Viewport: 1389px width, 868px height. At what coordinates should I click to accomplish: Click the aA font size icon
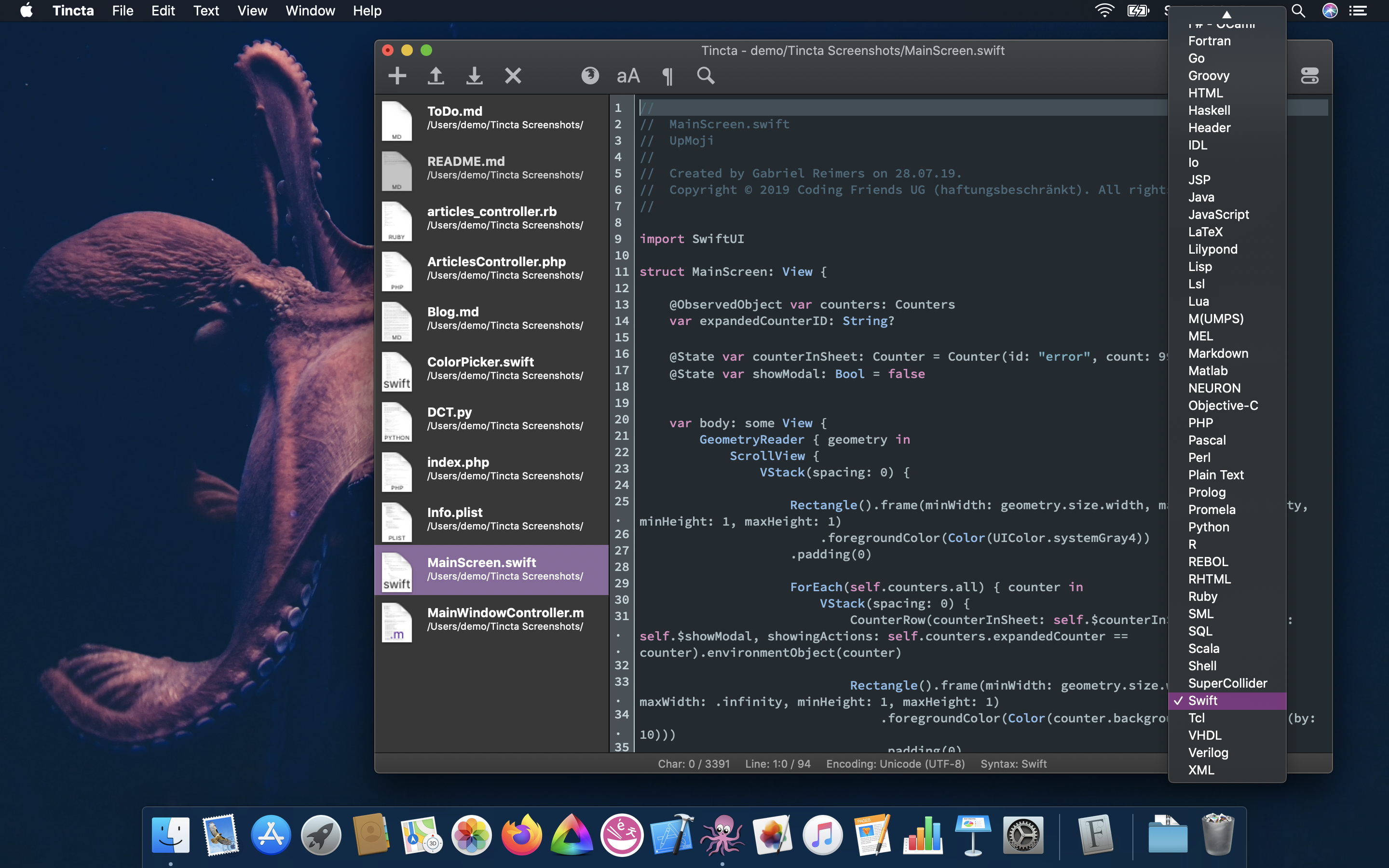click(628, 76)
